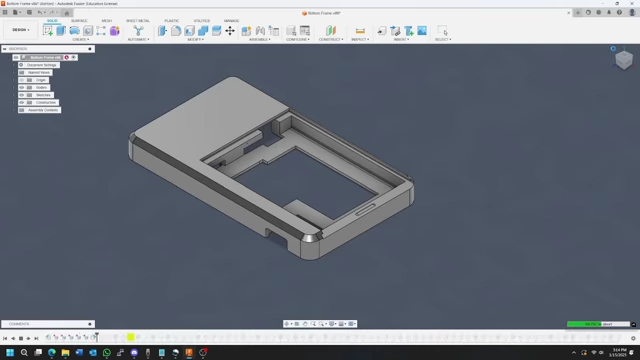Click the yellow highlighted timeline feature
The image size is (640, 360).
click(x=131, y=337)
